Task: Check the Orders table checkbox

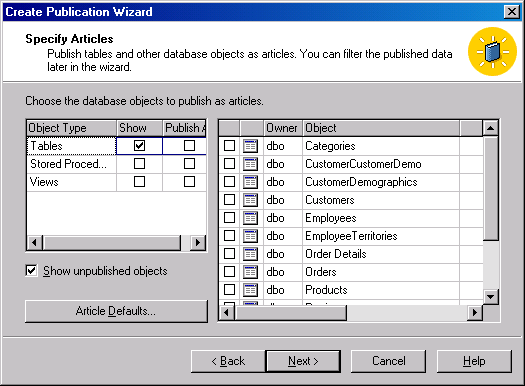Action: click(229, 272)
